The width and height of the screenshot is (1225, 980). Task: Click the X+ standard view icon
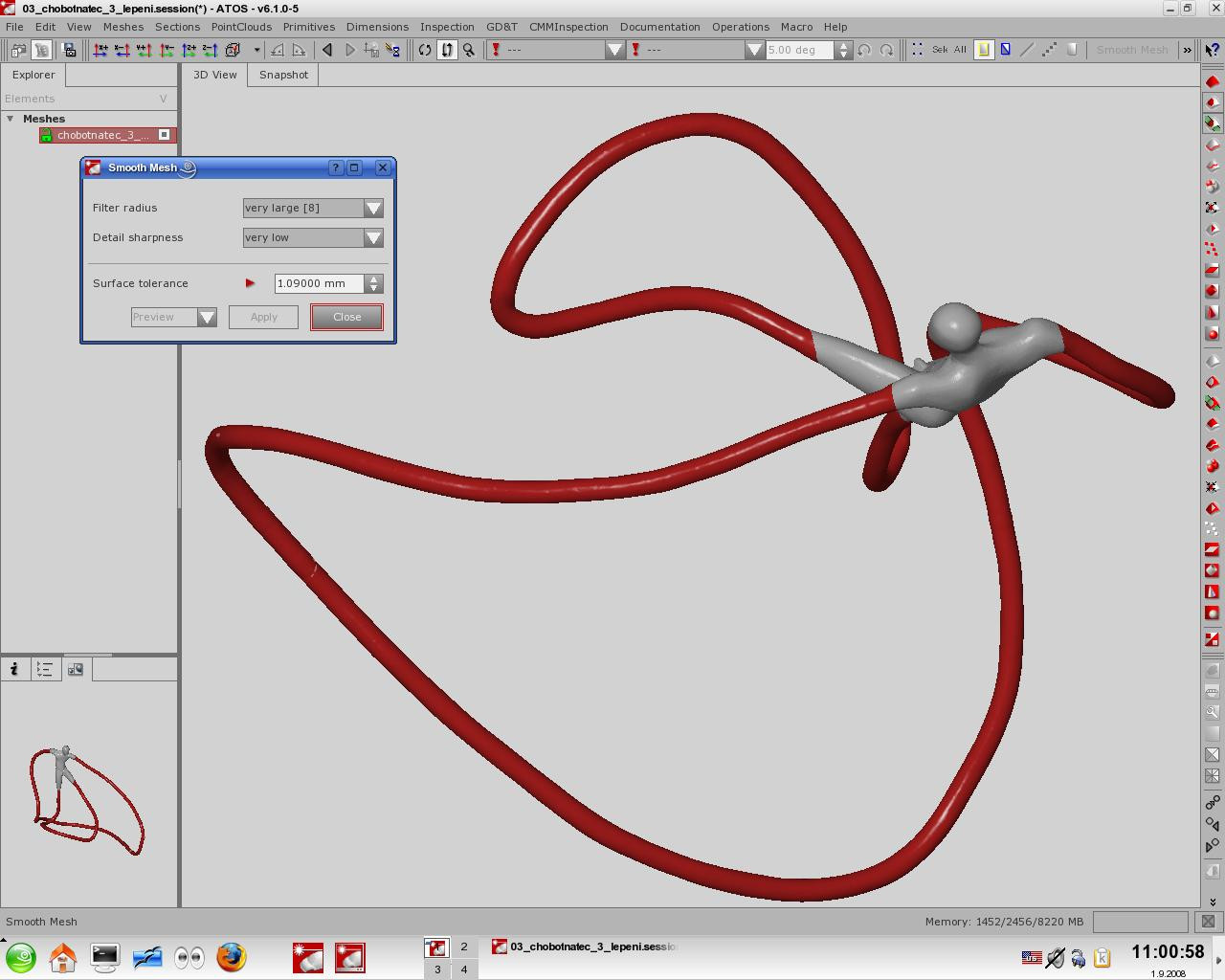[100, 50]
